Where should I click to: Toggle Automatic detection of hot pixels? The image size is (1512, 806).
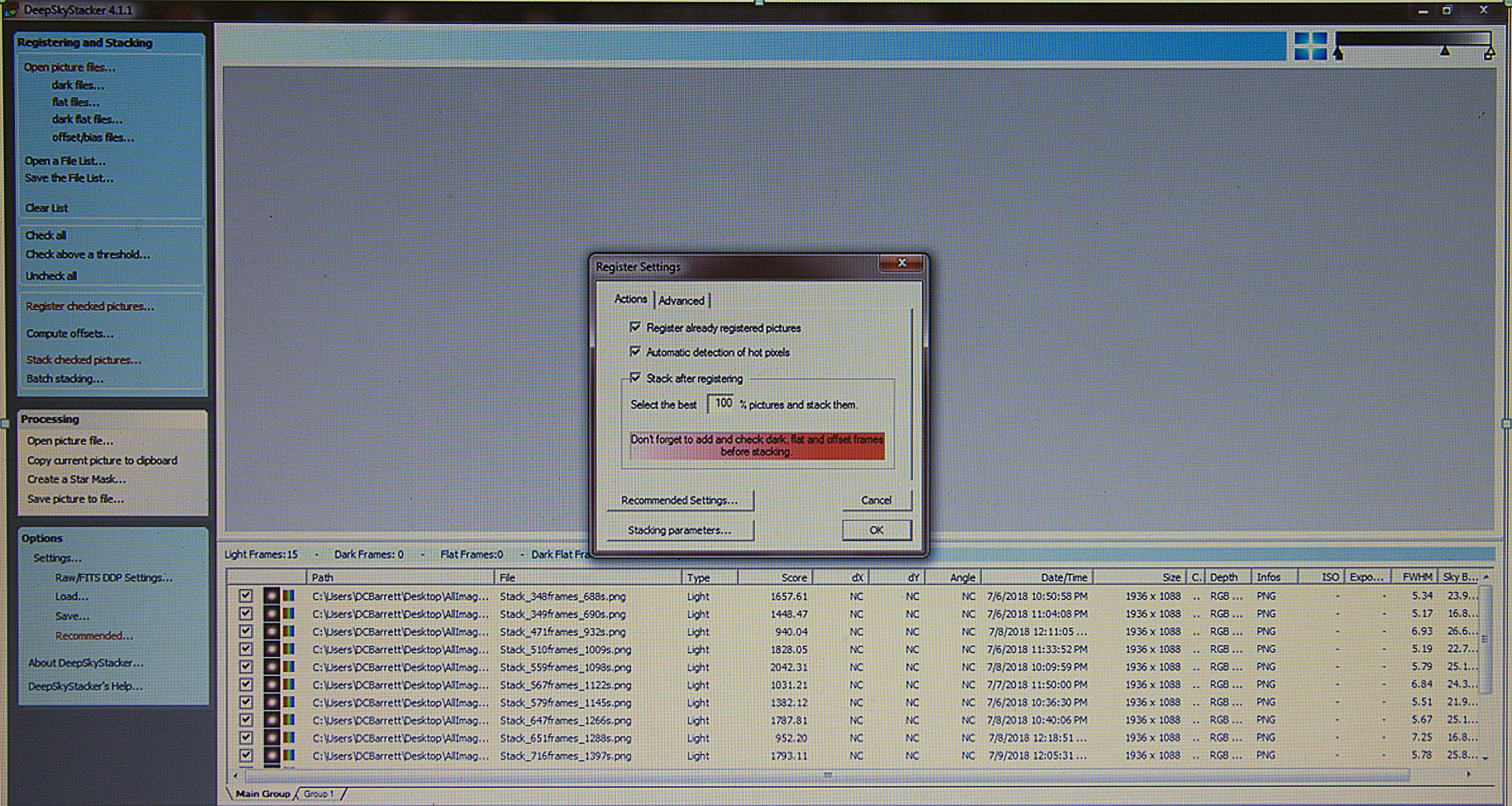point(635,352)
